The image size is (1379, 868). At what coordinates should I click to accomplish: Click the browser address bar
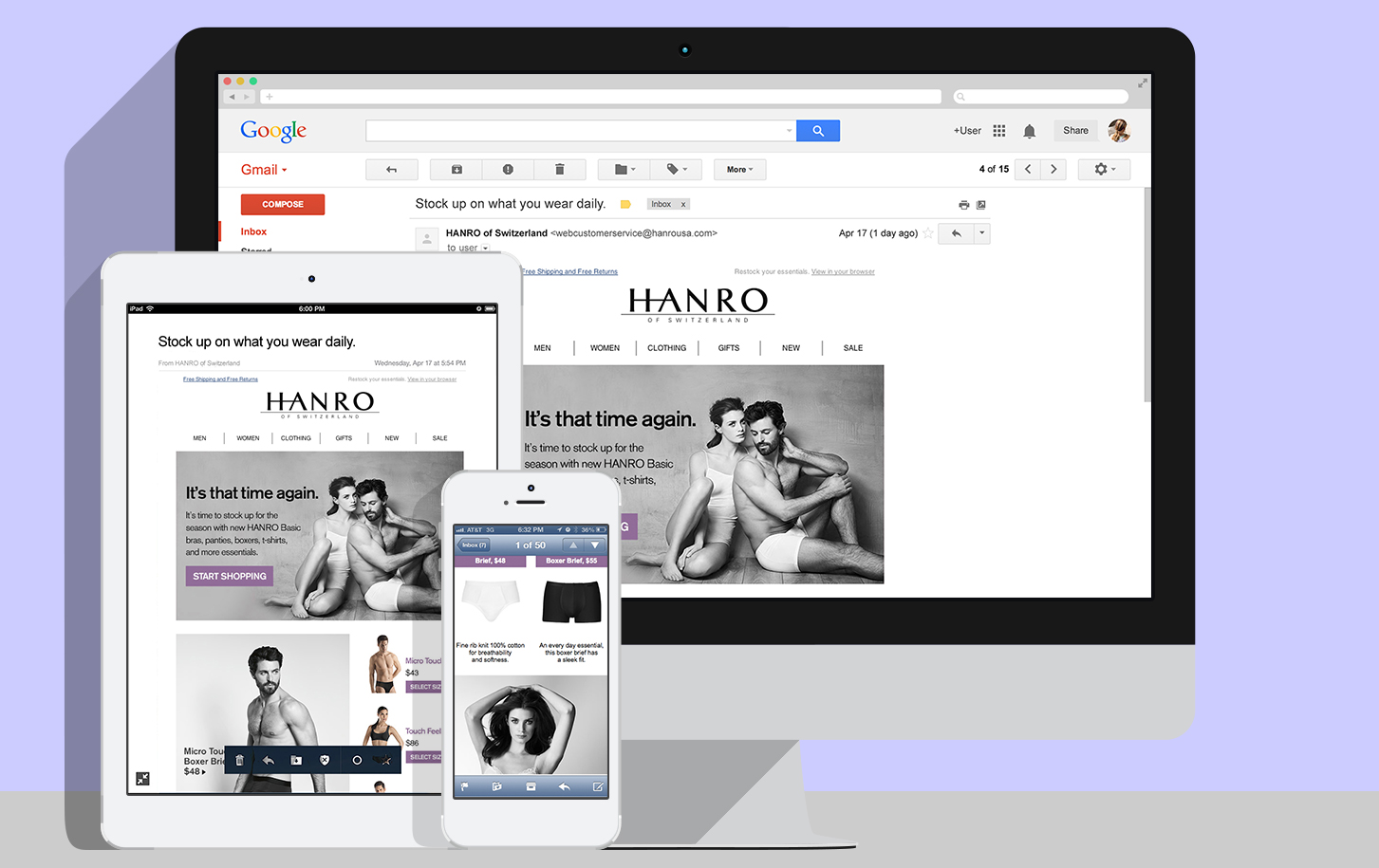tap(603, 97)
